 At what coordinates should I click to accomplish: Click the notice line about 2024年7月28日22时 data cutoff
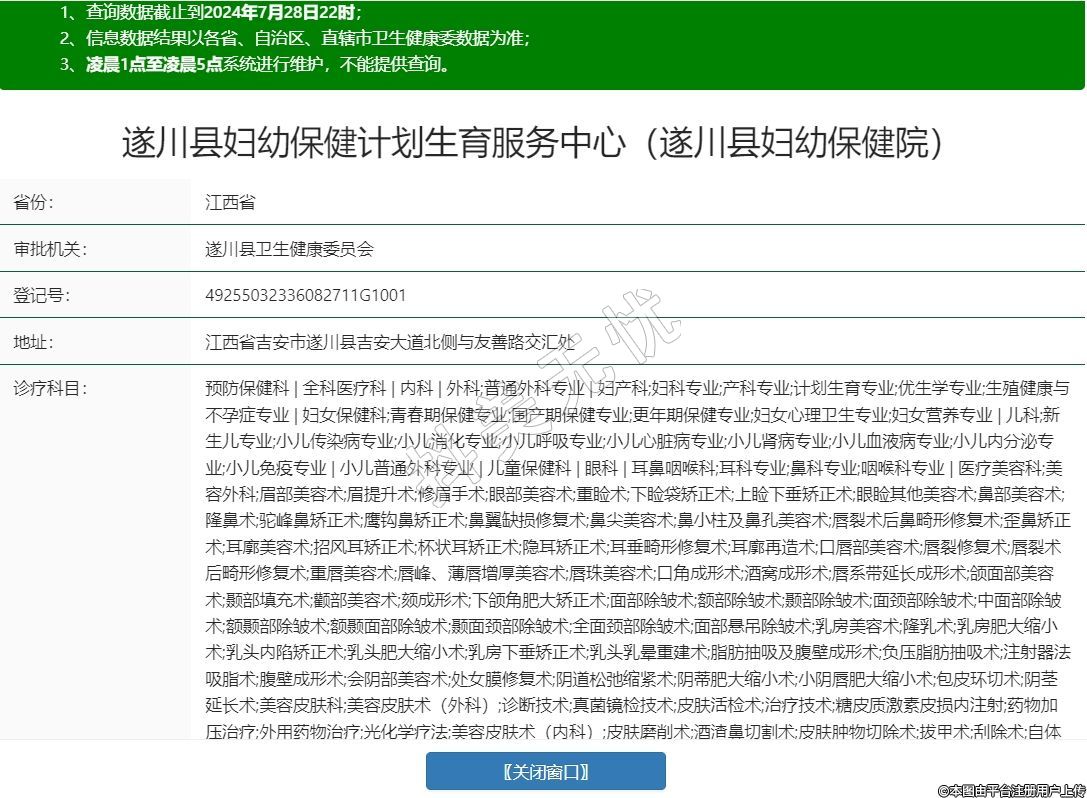(210, 13)
